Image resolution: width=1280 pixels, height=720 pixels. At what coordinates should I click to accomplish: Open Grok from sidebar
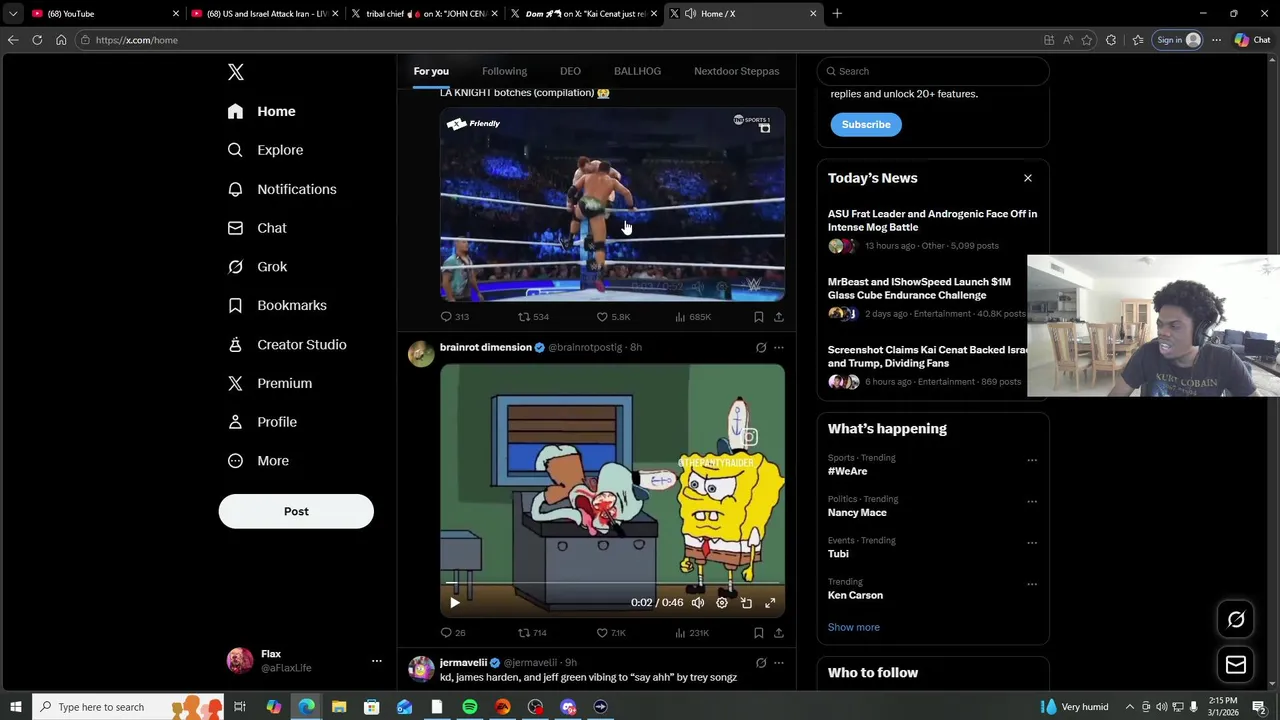(x=257, y=267)
